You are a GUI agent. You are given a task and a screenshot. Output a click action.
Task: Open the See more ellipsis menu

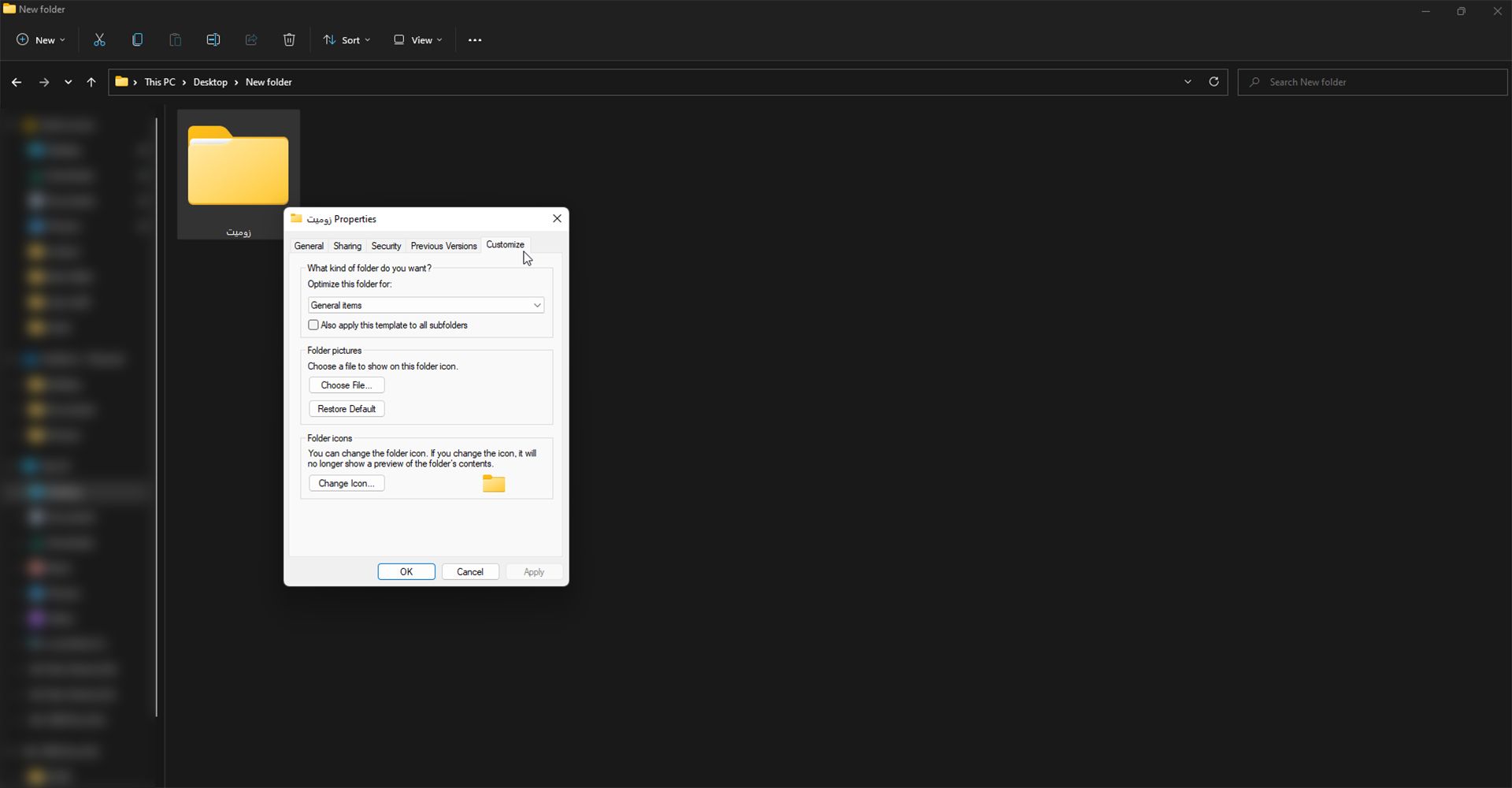coord(474,40)
